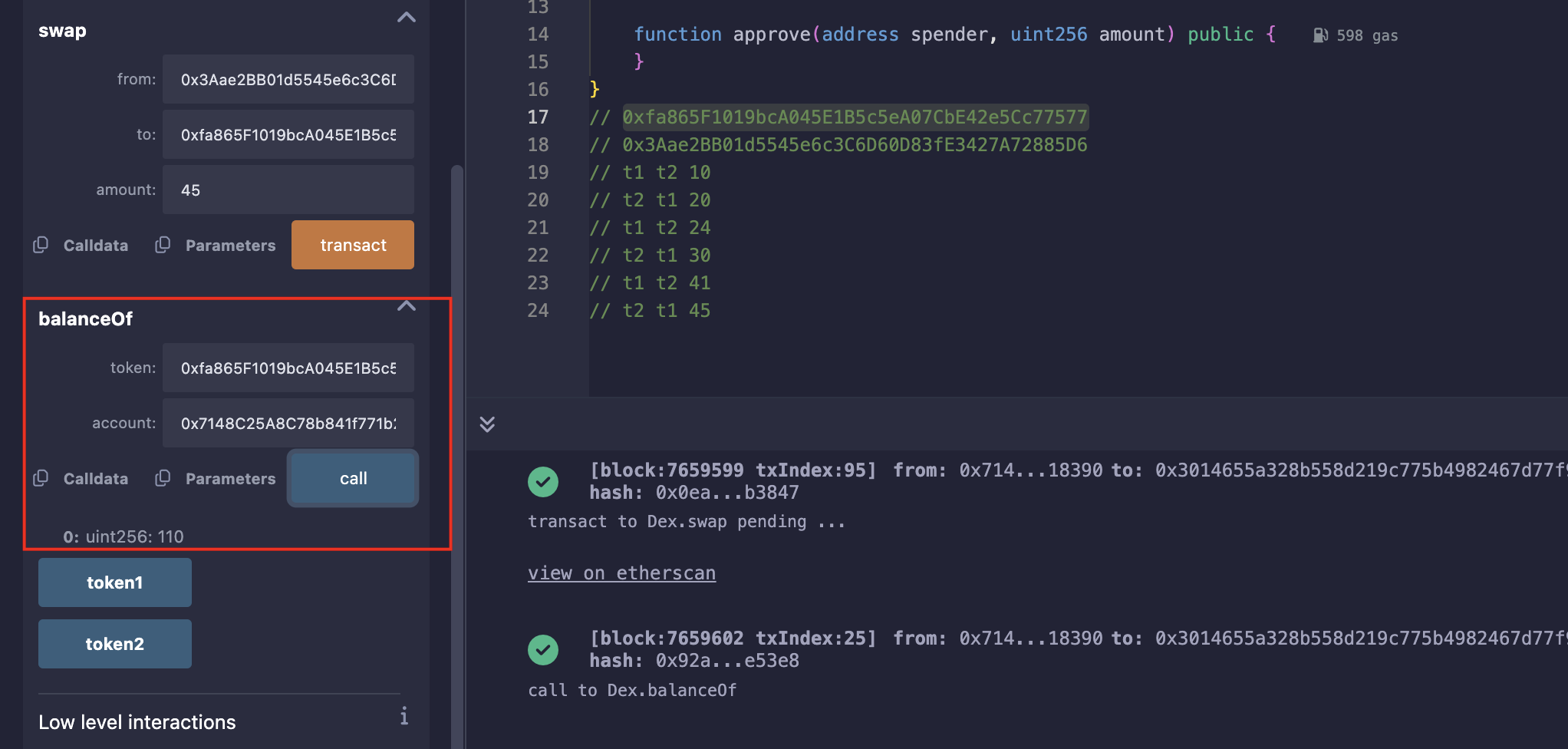This screenshot has width=1568, height=749.
Task: Collapse the swap function panel chevron
Action: (x=407, y=17)
